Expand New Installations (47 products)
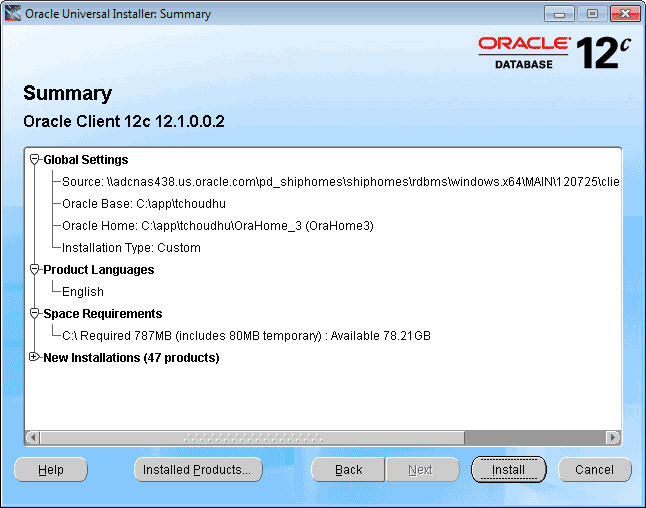This screenshot has width=646, height=508. pos(36,357)
